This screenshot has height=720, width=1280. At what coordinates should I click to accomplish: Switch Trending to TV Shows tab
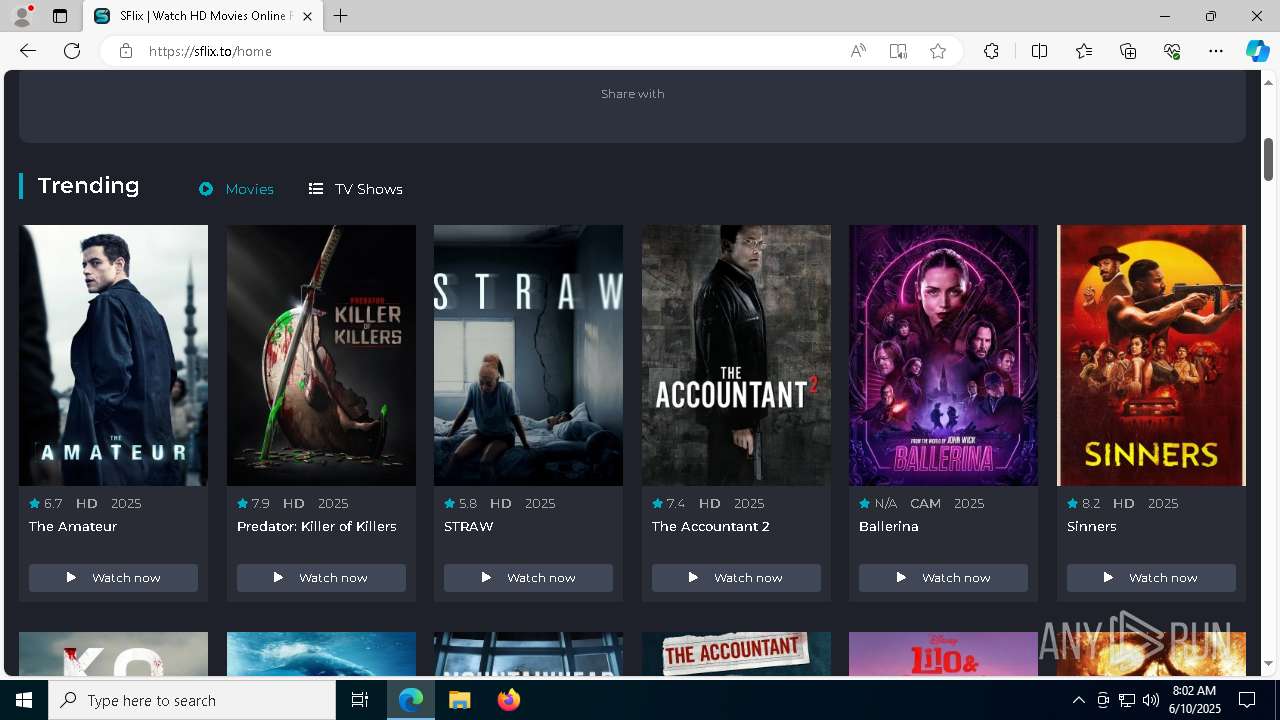[x=355, y=189]
